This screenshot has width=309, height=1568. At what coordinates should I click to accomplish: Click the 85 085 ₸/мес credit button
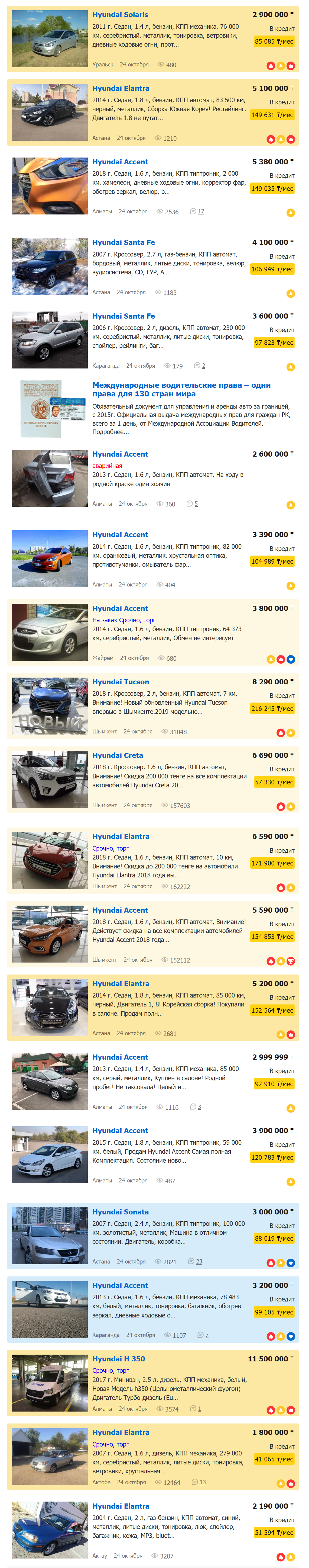[274, 41]
